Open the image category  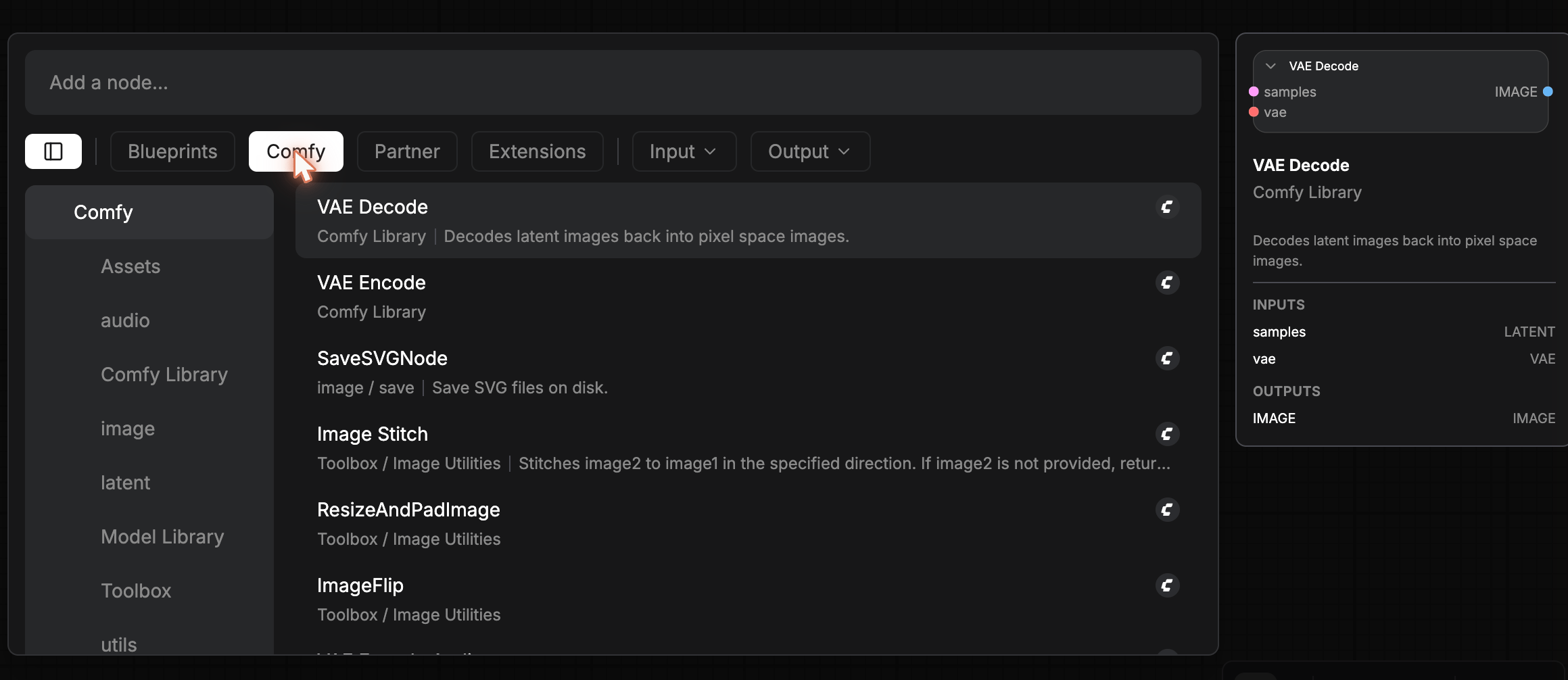149,429
